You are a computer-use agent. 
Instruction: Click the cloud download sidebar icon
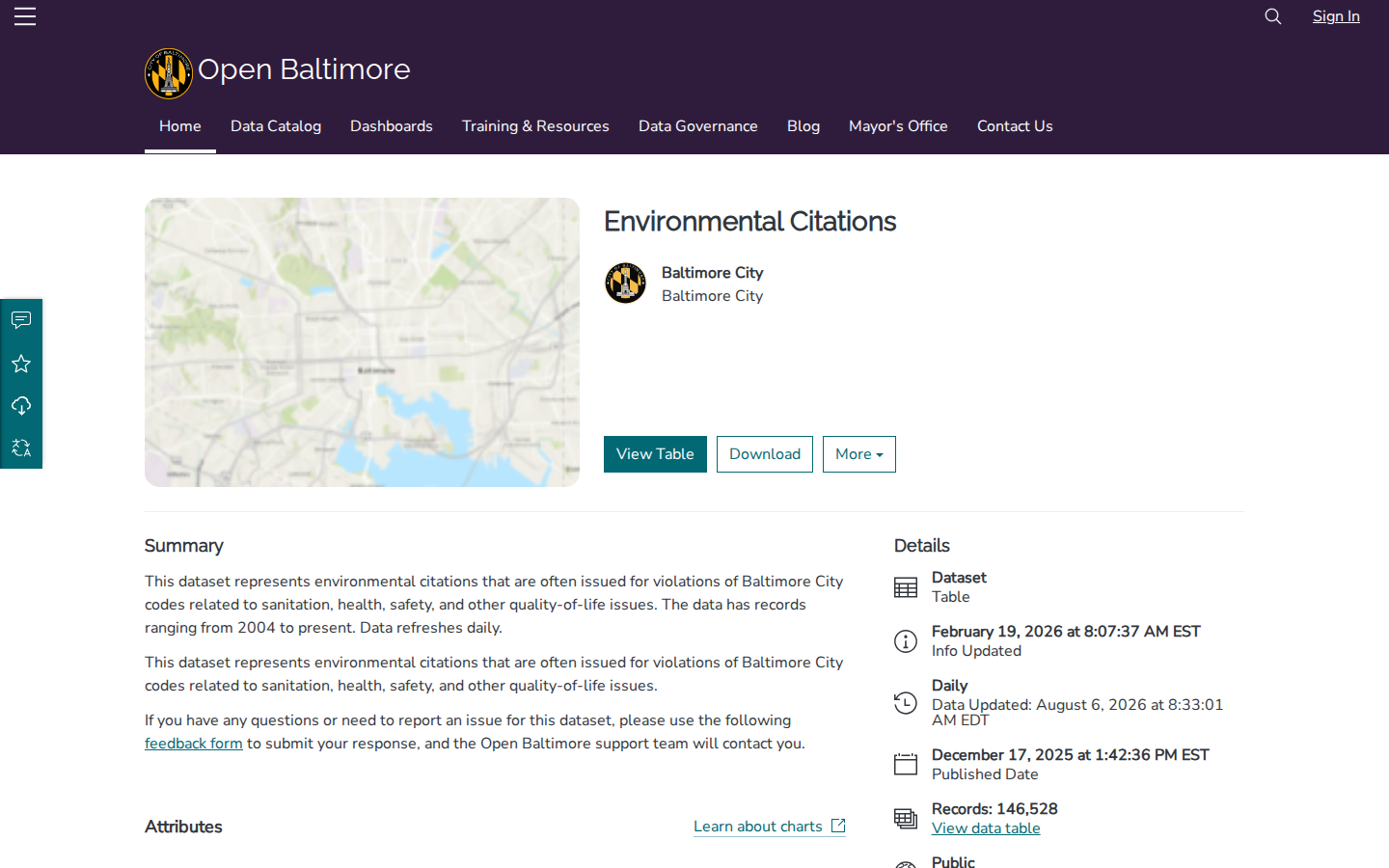tap(21, 406)
